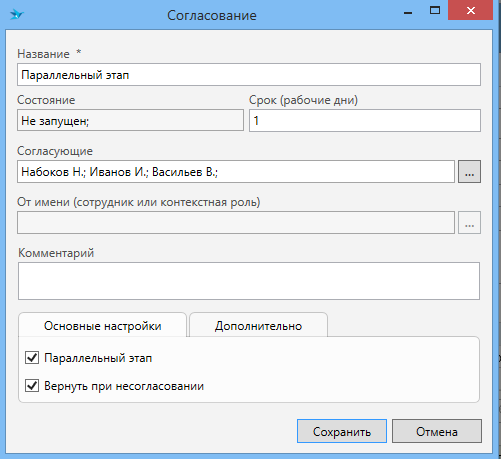Uncheck Вернуть при несогласовании checkbox

pyautogui.click(x=32, y=386)
